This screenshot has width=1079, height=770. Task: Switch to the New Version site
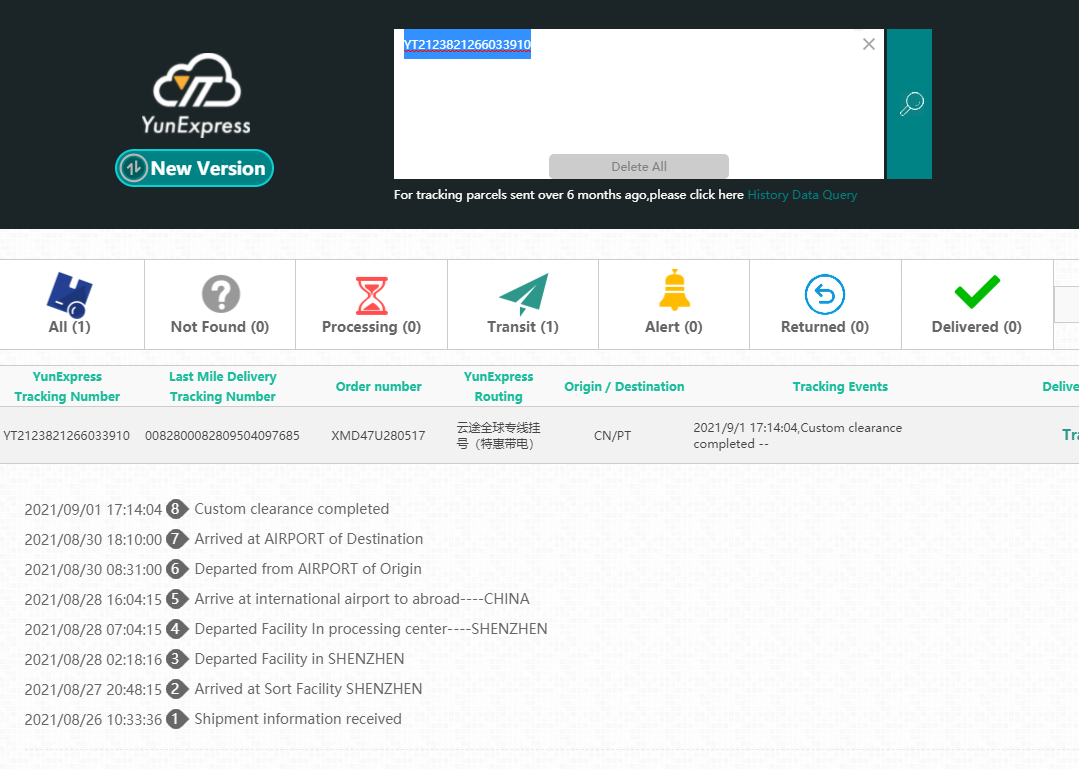pos(195,168)
